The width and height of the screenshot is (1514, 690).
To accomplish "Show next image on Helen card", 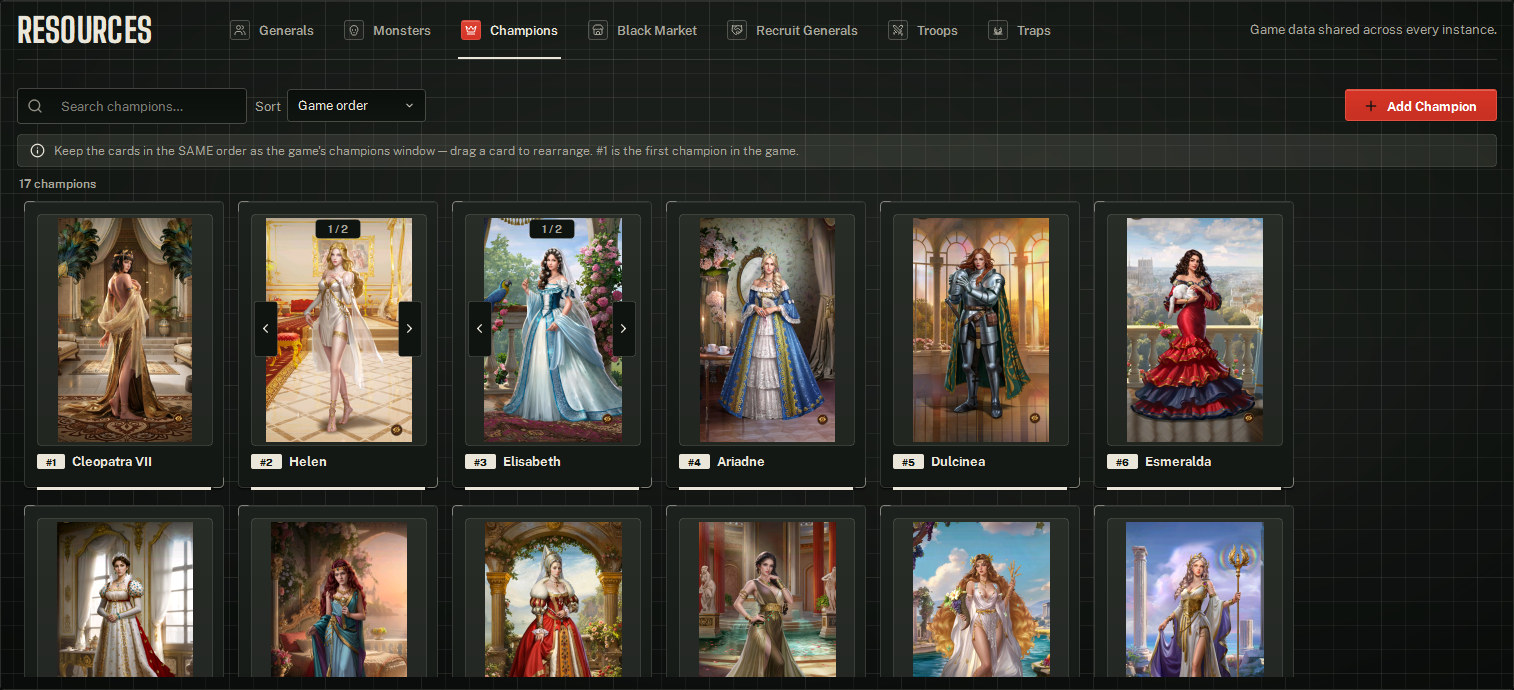I will pos(409,329).
